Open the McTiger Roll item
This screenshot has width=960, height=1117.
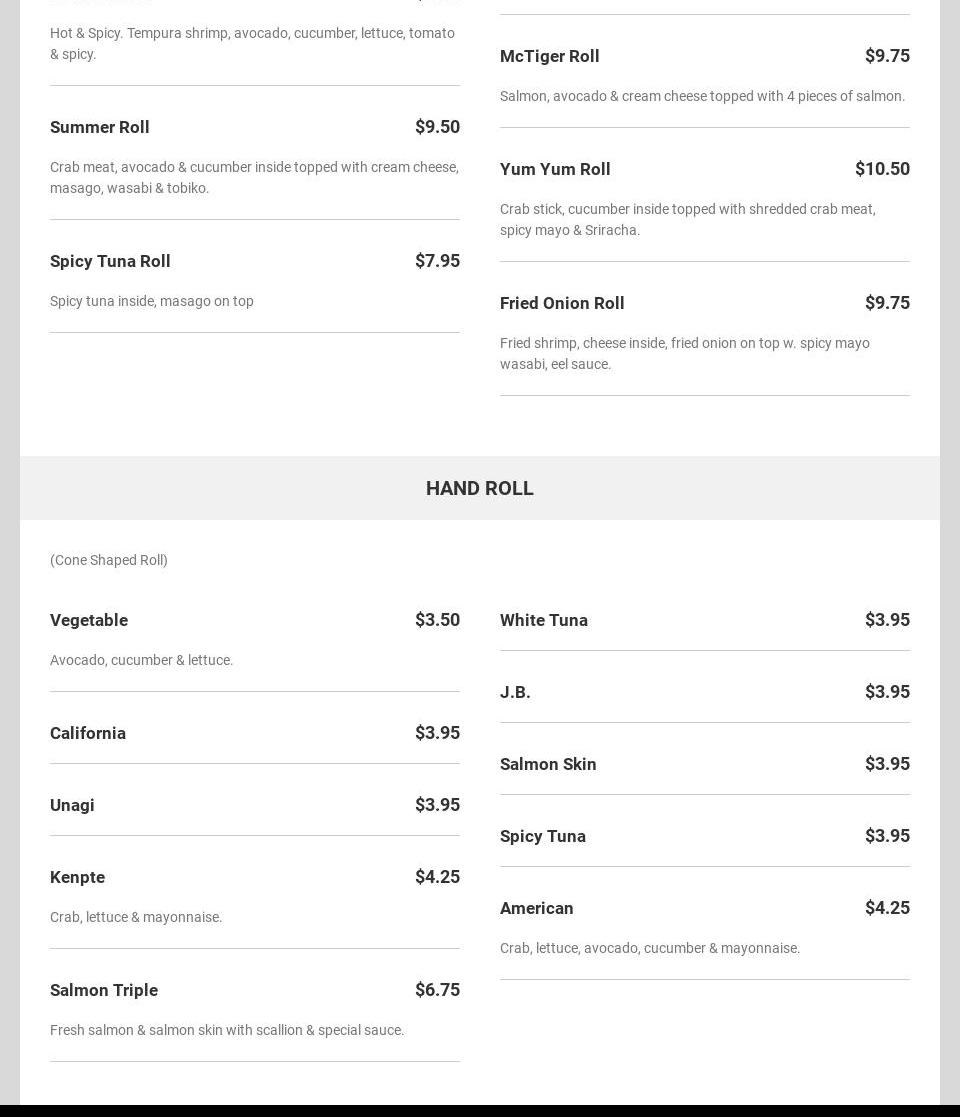tap(549, 56)
